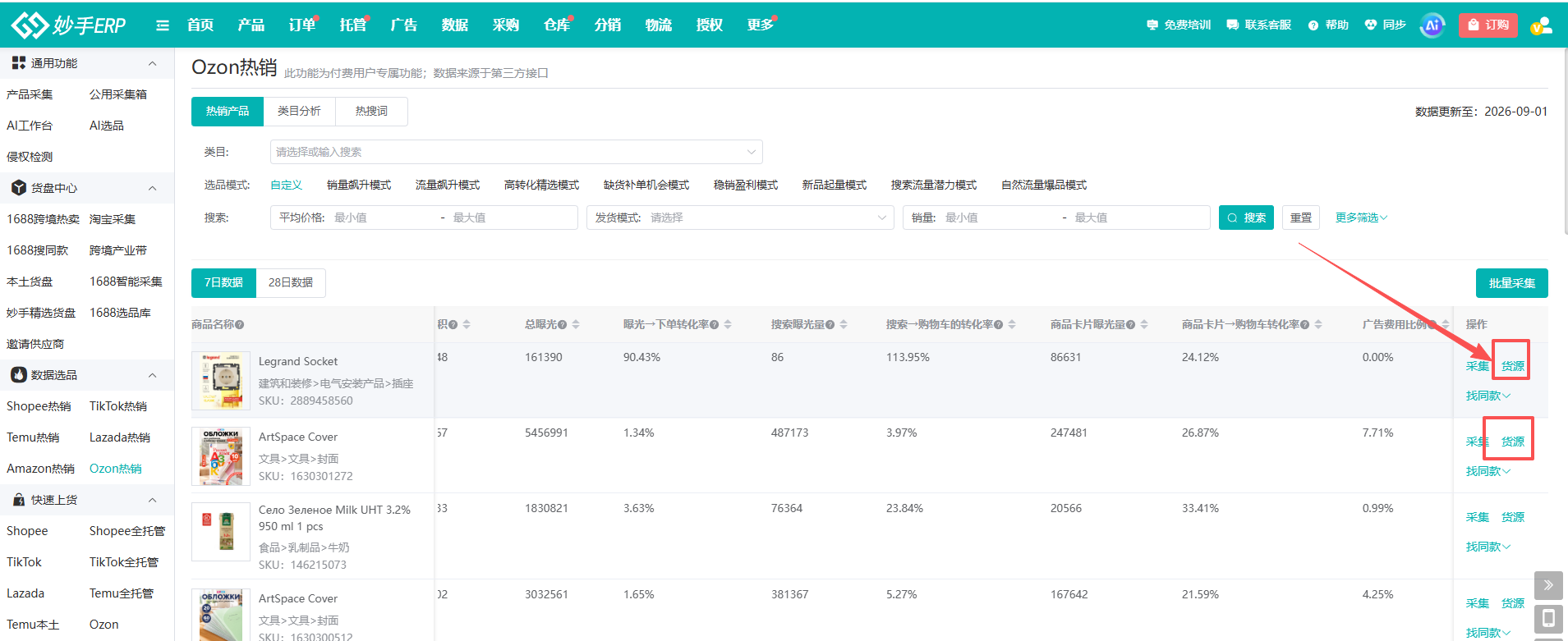Open the 订单 top menu
Image resolution: width=1568 pixels, height=641 pixels.
pos(302,25)
